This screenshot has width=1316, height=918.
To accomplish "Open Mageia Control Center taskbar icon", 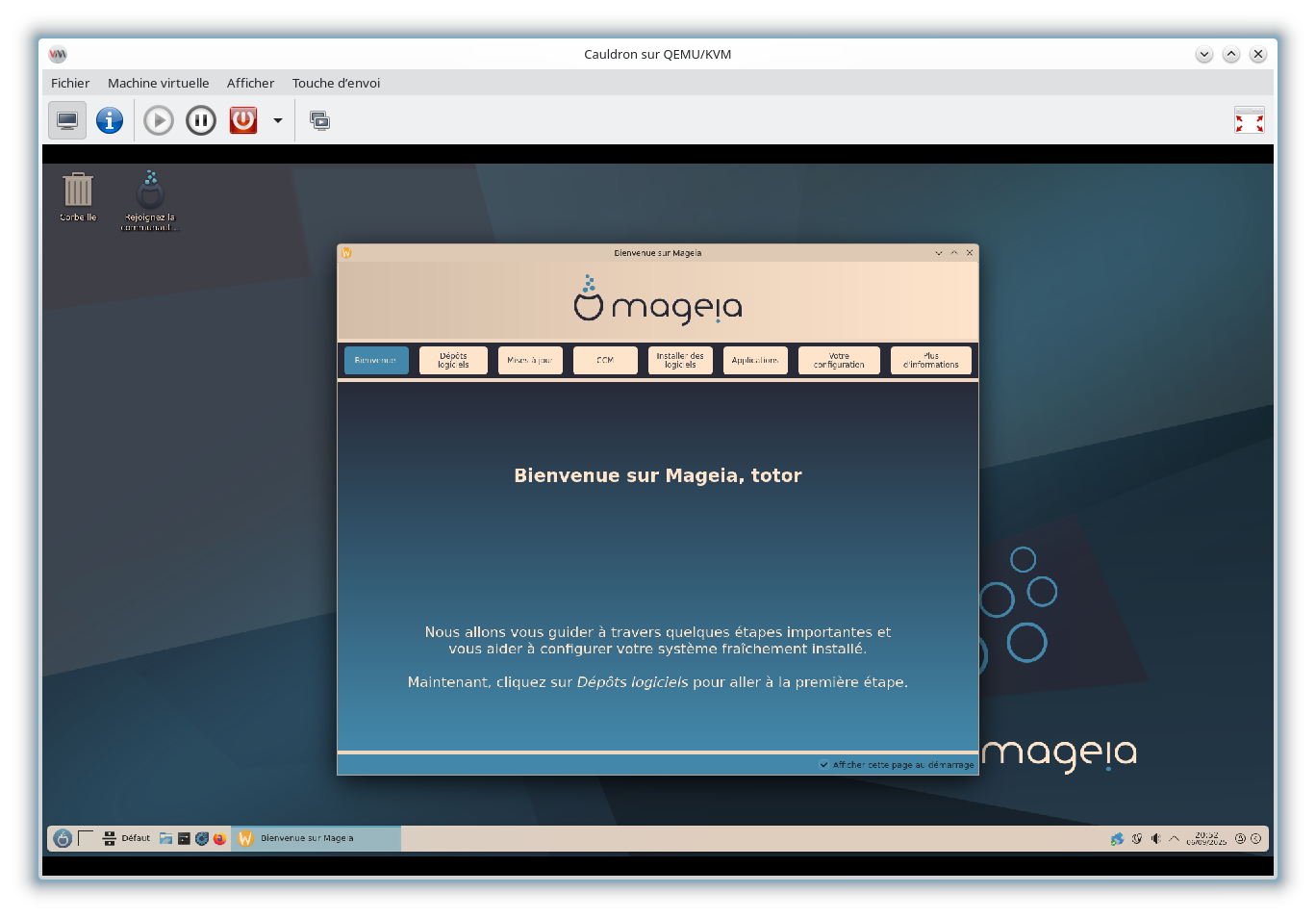I will tap(202, 838).
